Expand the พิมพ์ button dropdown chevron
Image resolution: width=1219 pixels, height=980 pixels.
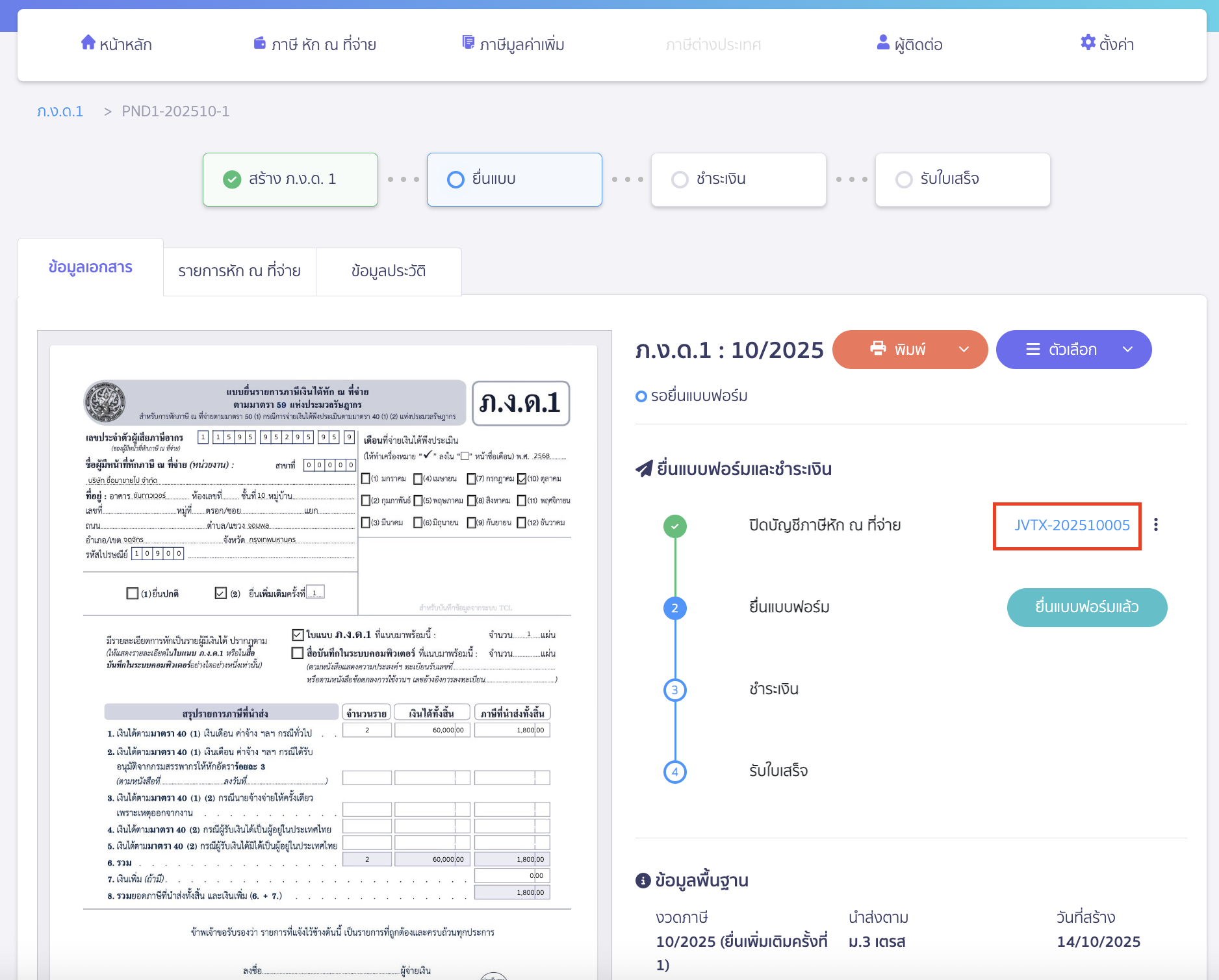coord(963,349)
